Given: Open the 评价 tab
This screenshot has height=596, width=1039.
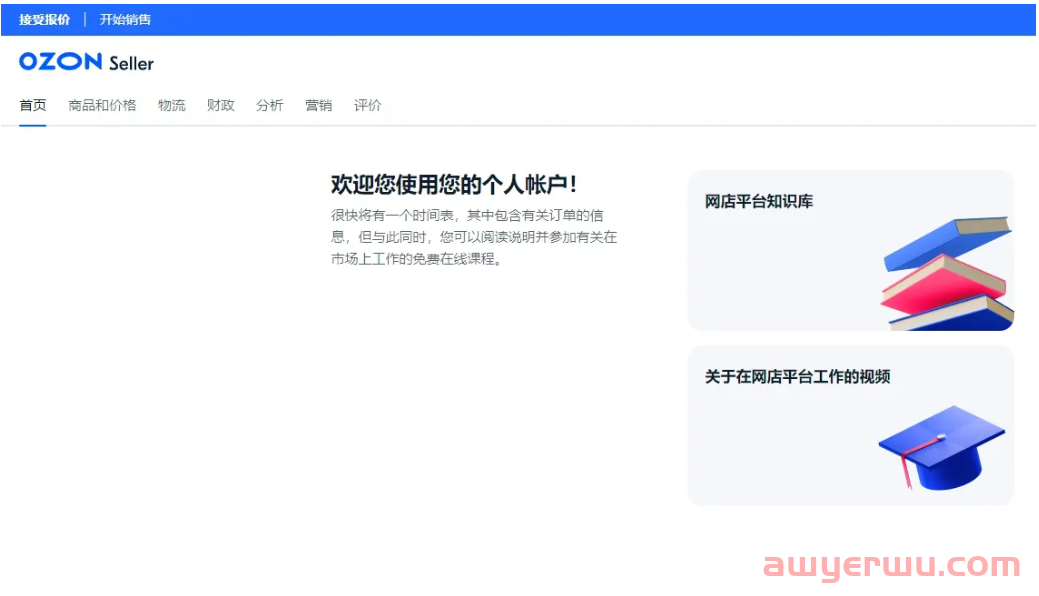Looking at the screenshot, I should (x=367, y=105).
